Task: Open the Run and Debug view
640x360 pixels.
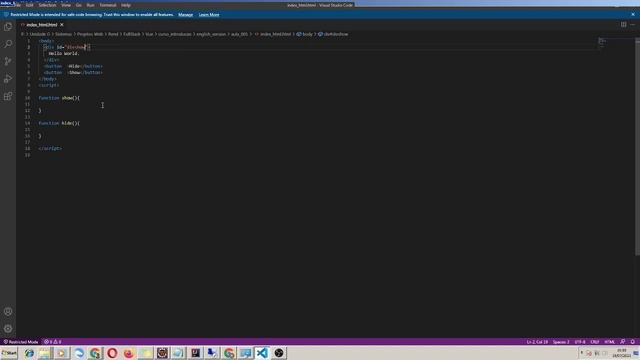Action: click(8, 79)
